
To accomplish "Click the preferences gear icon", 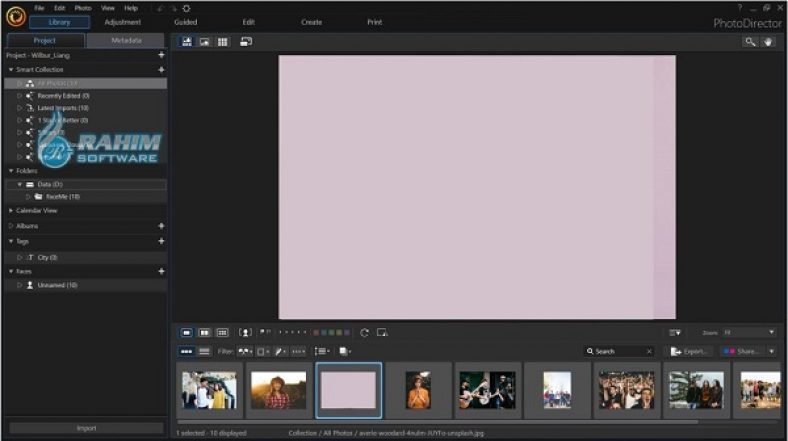I will coord(187,8).
